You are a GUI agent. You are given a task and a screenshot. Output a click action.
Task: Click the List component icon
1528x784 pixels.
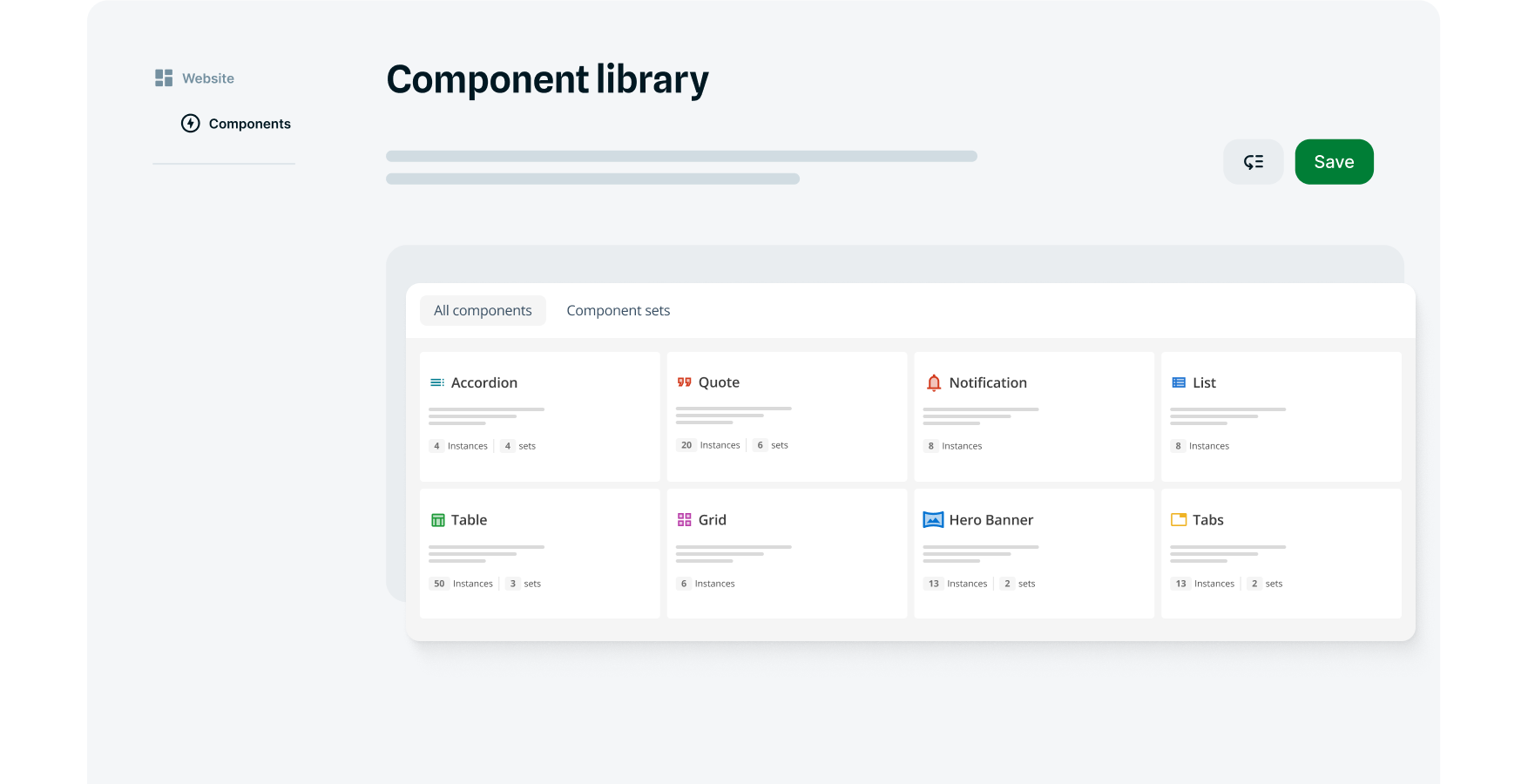coord(1179,382)
